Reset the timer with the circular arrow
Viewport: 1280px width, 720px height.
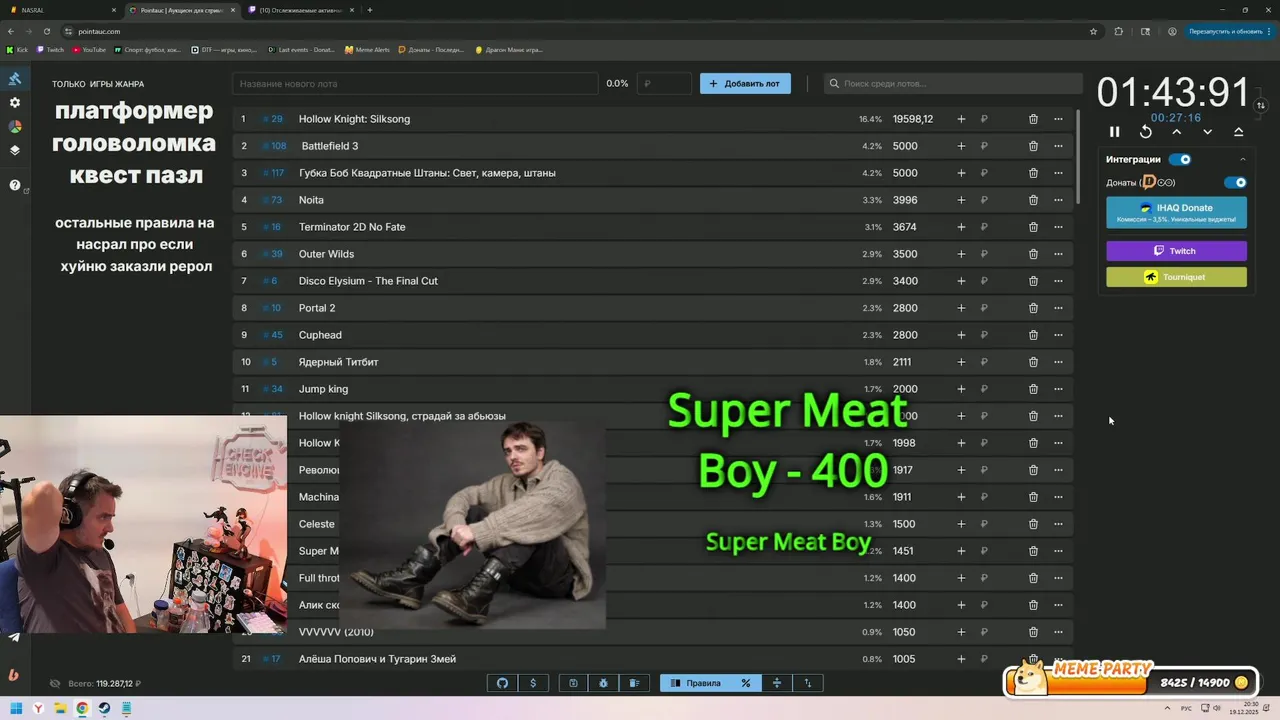[1146, 132]
